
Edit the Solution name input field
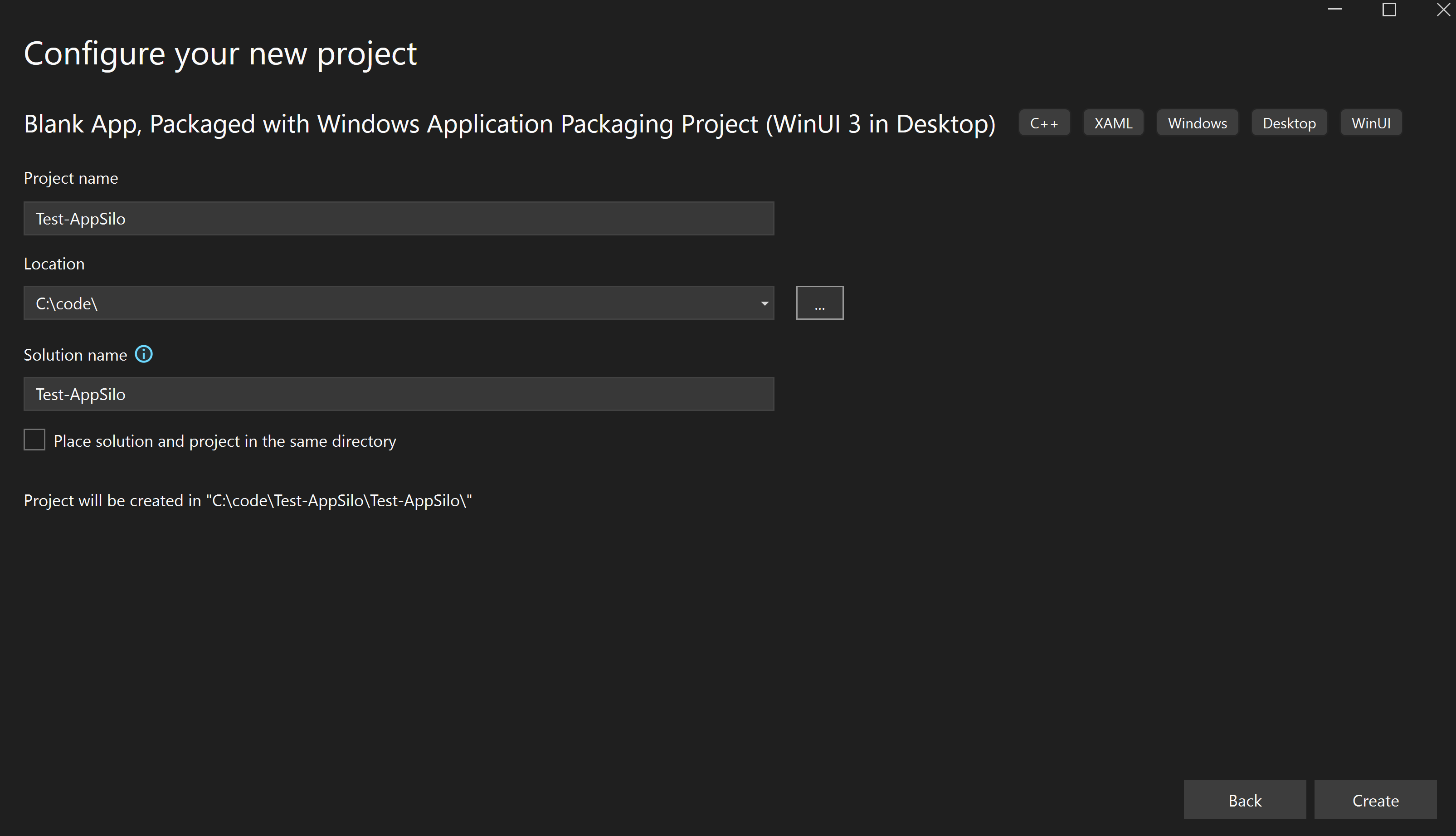(398, 393)
